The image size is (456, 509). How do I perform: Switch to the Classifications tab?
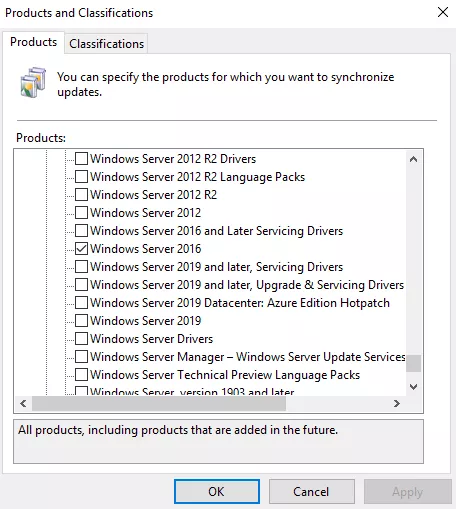pyautogui.click(x=106, y=44)
